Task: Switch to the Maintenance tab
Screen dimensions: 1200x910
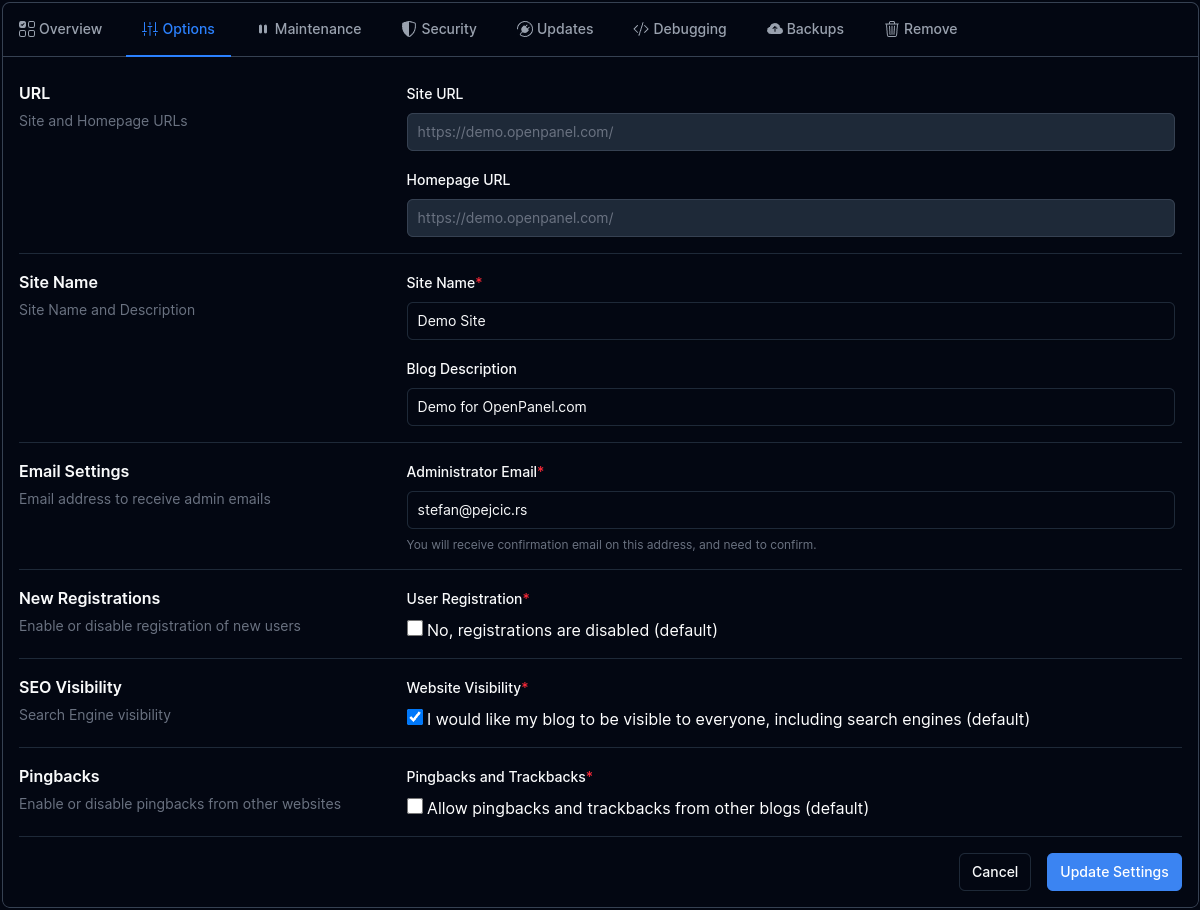Action: 317,29
